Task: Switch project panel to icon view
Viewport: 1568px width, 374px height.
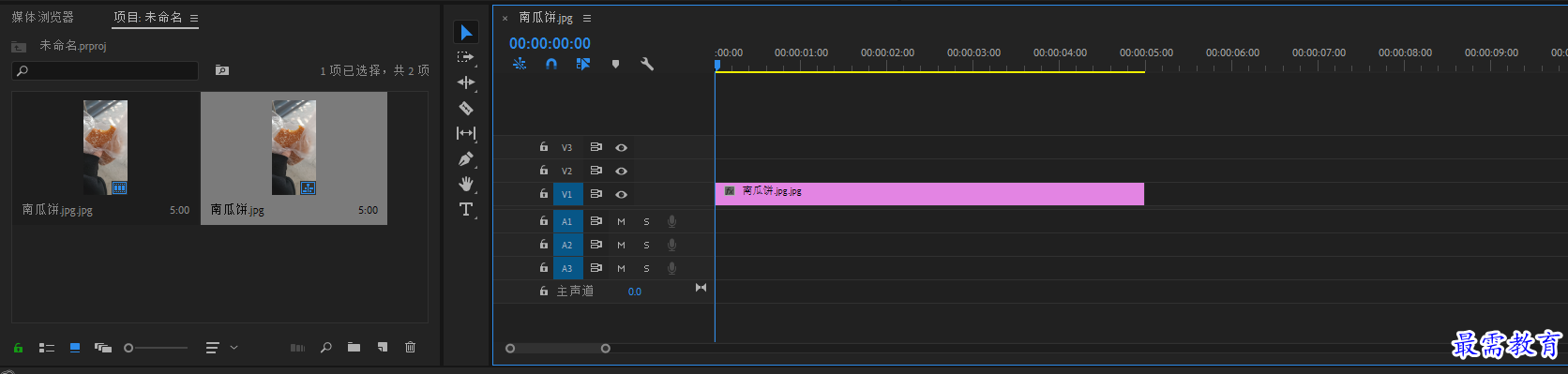Action: (75, 348)
